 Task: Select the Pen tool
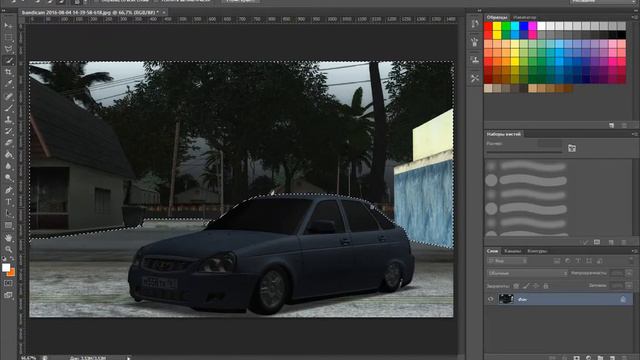point(8,190)
